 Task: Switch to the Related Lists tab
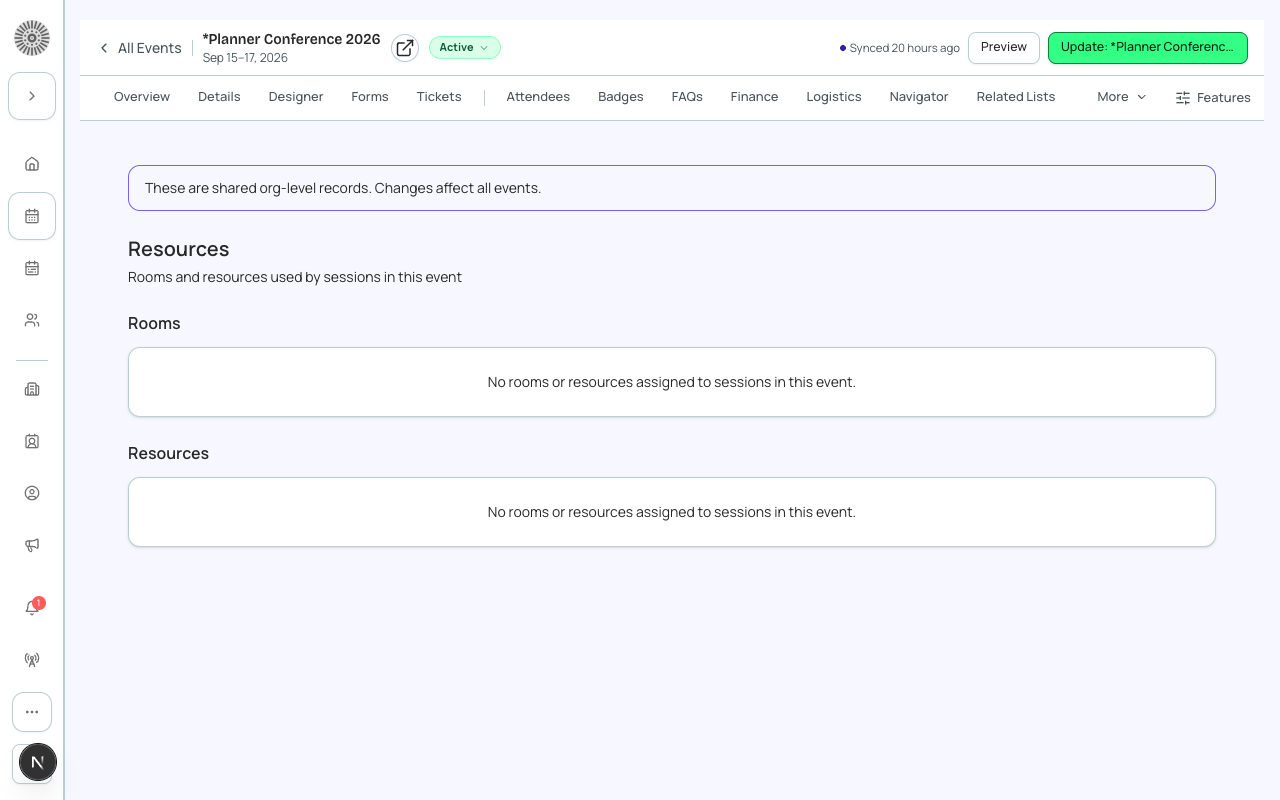tap(1016, 97)
